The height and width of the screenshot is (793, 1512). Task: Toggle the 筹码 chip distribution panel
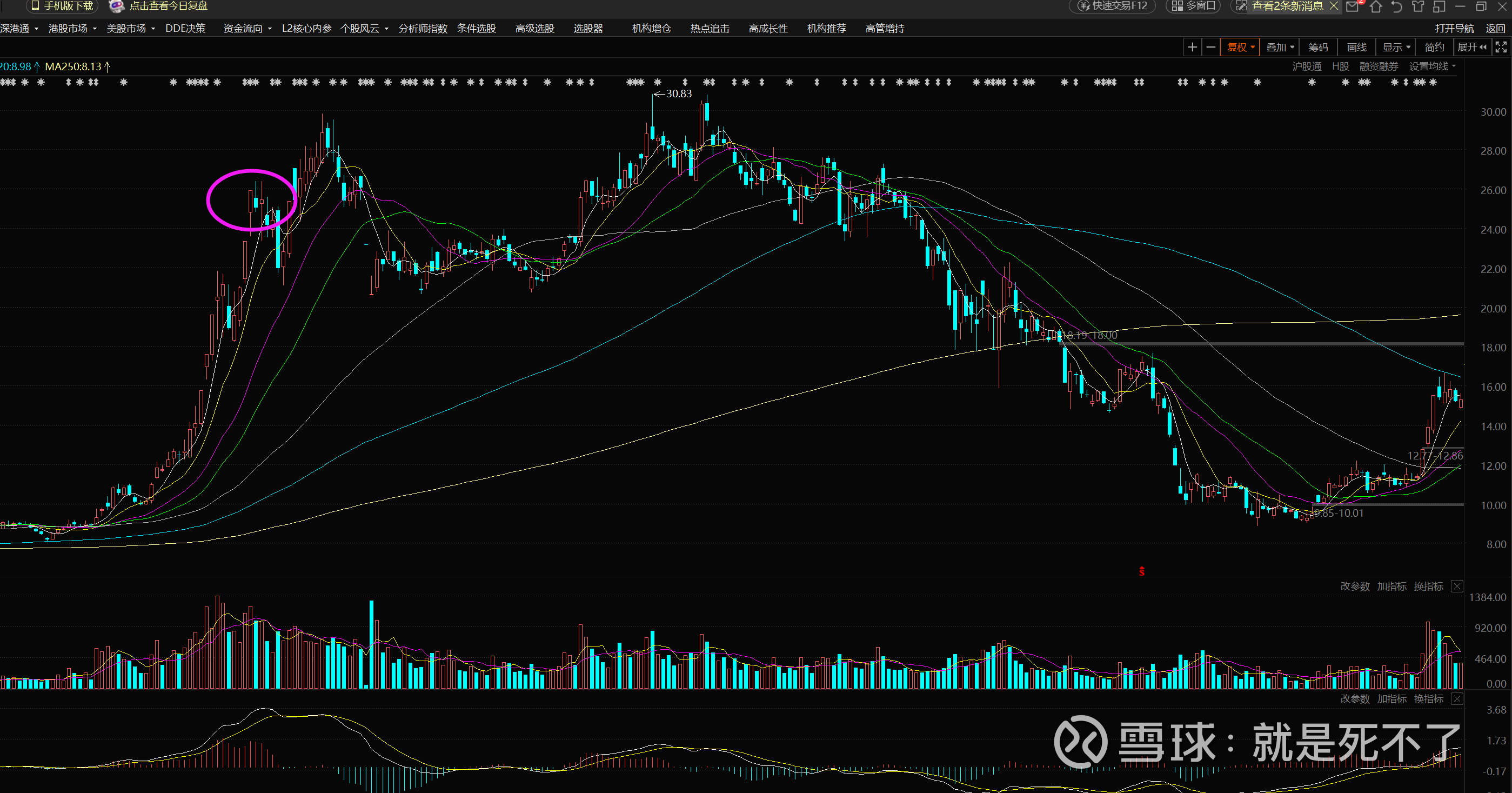1317,48
